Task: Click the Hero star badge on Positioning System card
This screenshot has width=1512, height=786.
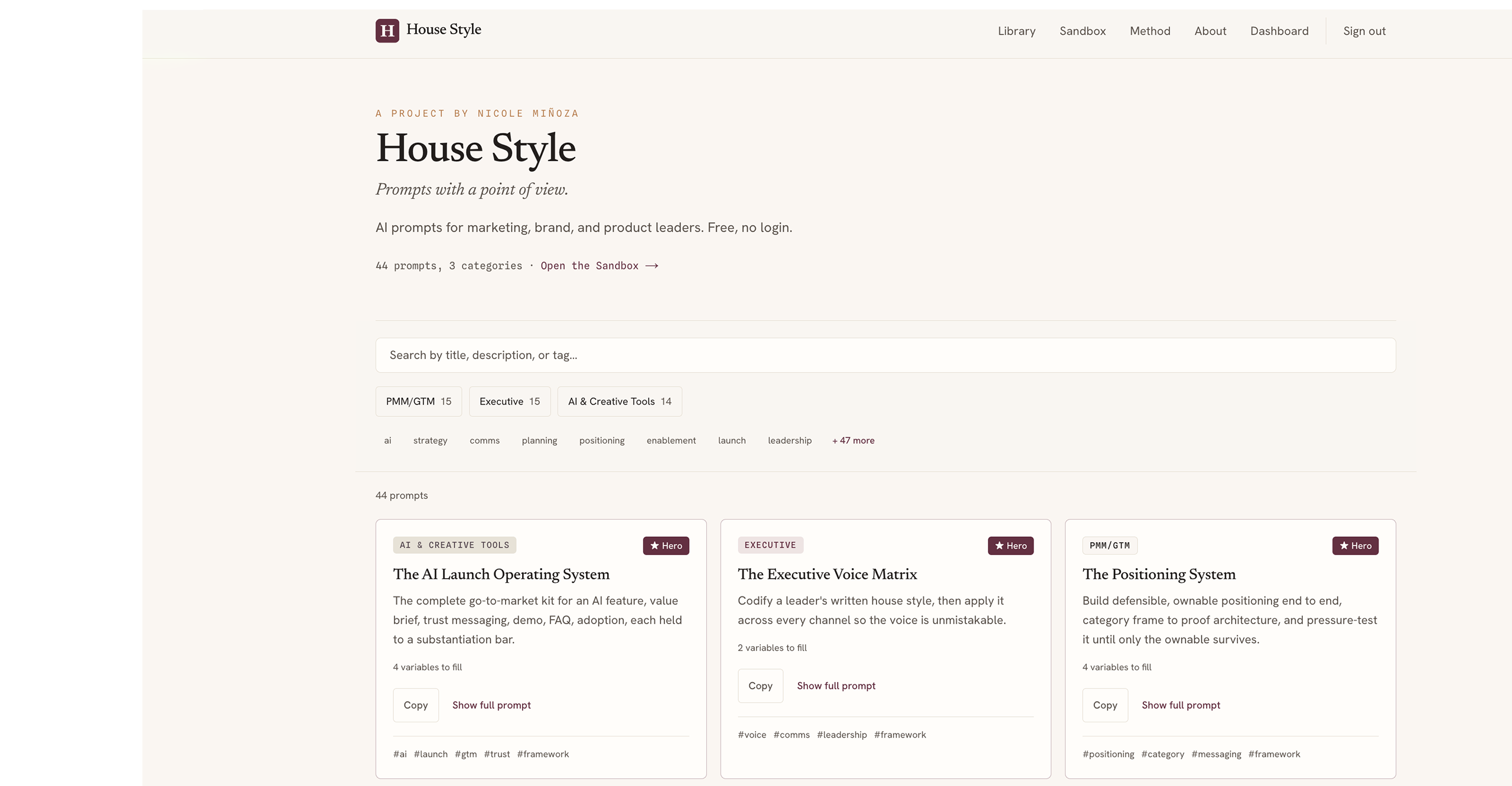Action: [x=1355, y=546]
